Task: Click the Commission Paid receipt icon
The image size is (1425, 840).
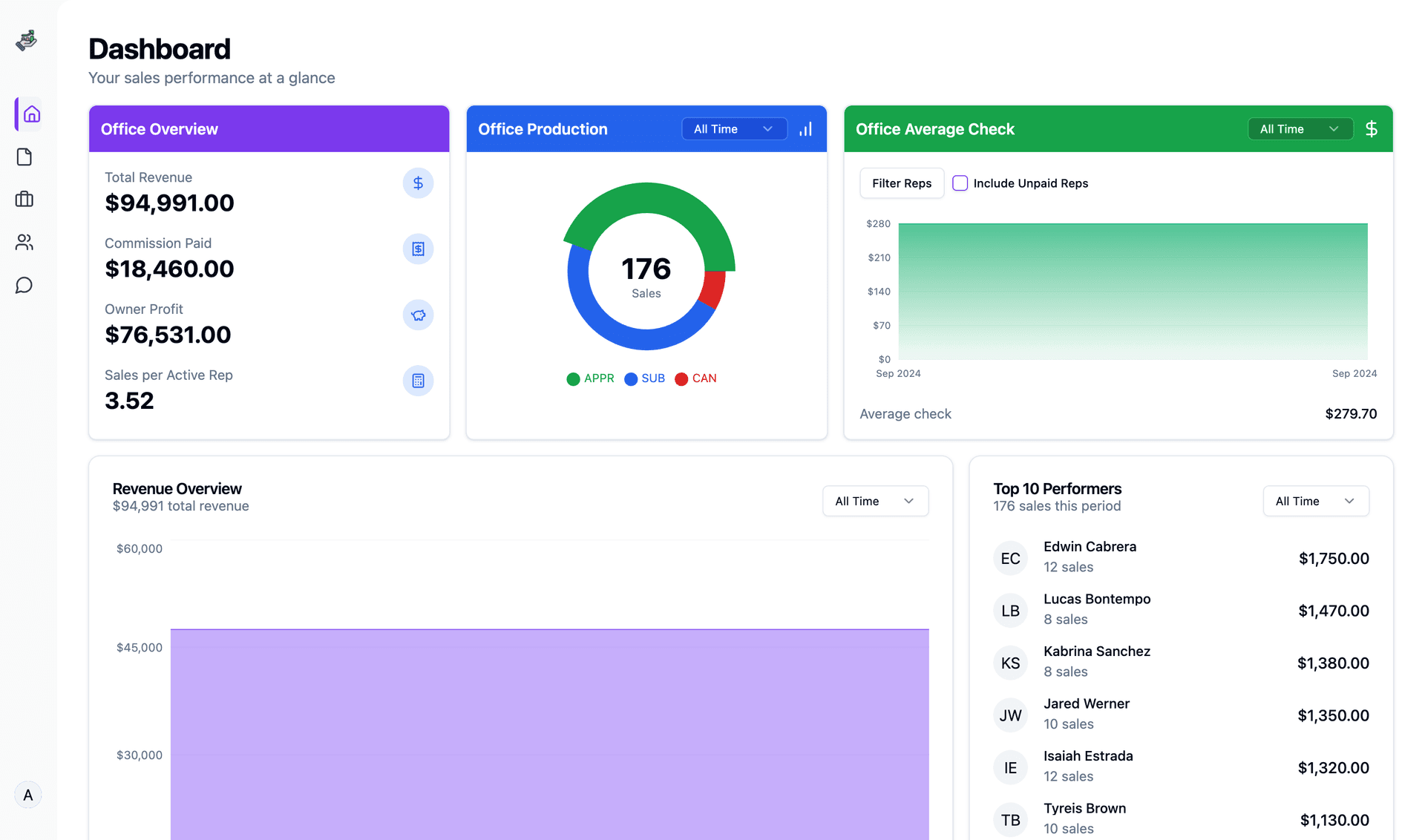Action: click(418, 249)
